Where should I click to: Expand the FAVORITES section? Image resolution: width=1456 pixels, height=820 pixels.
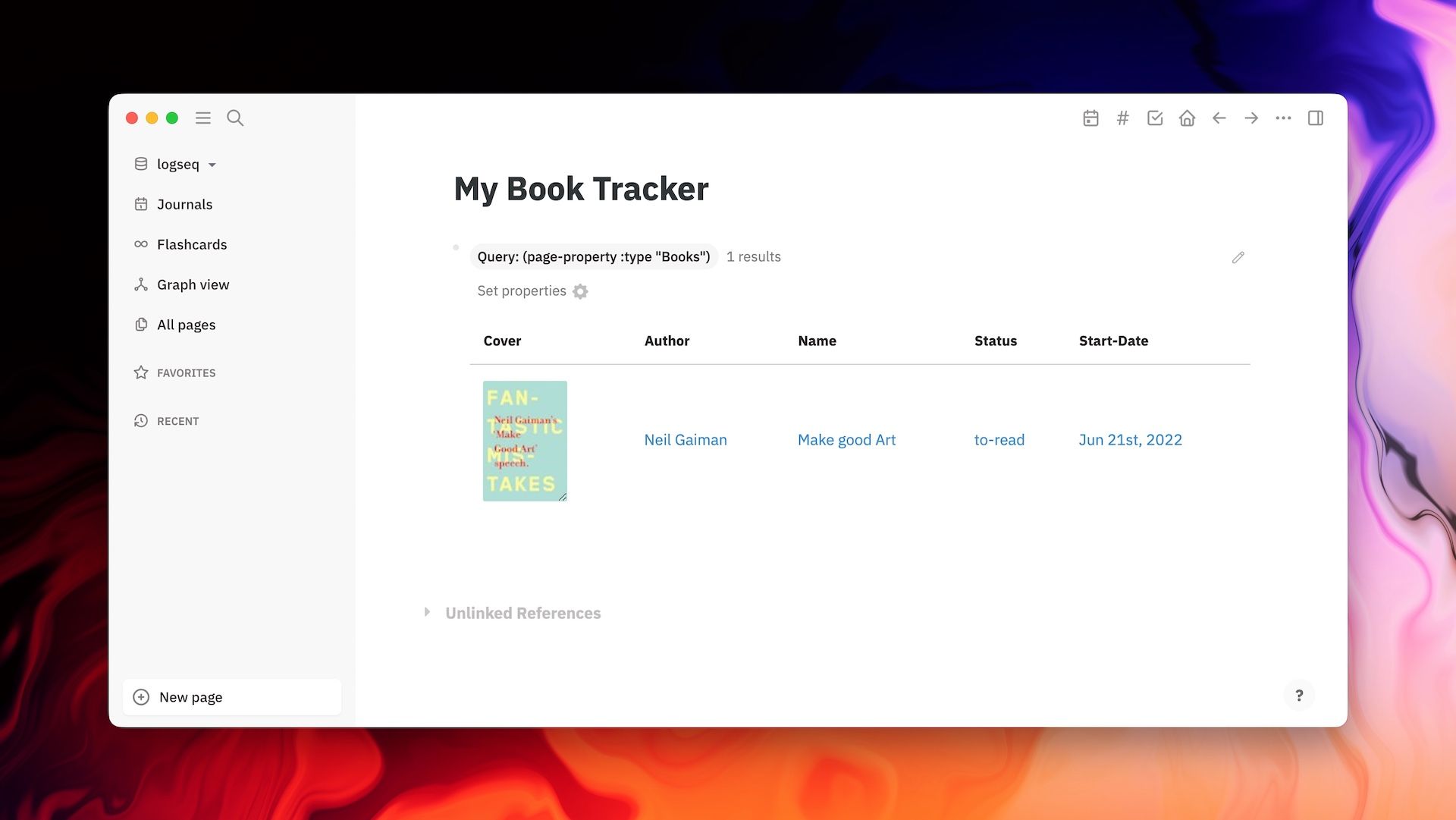(186, 372)
